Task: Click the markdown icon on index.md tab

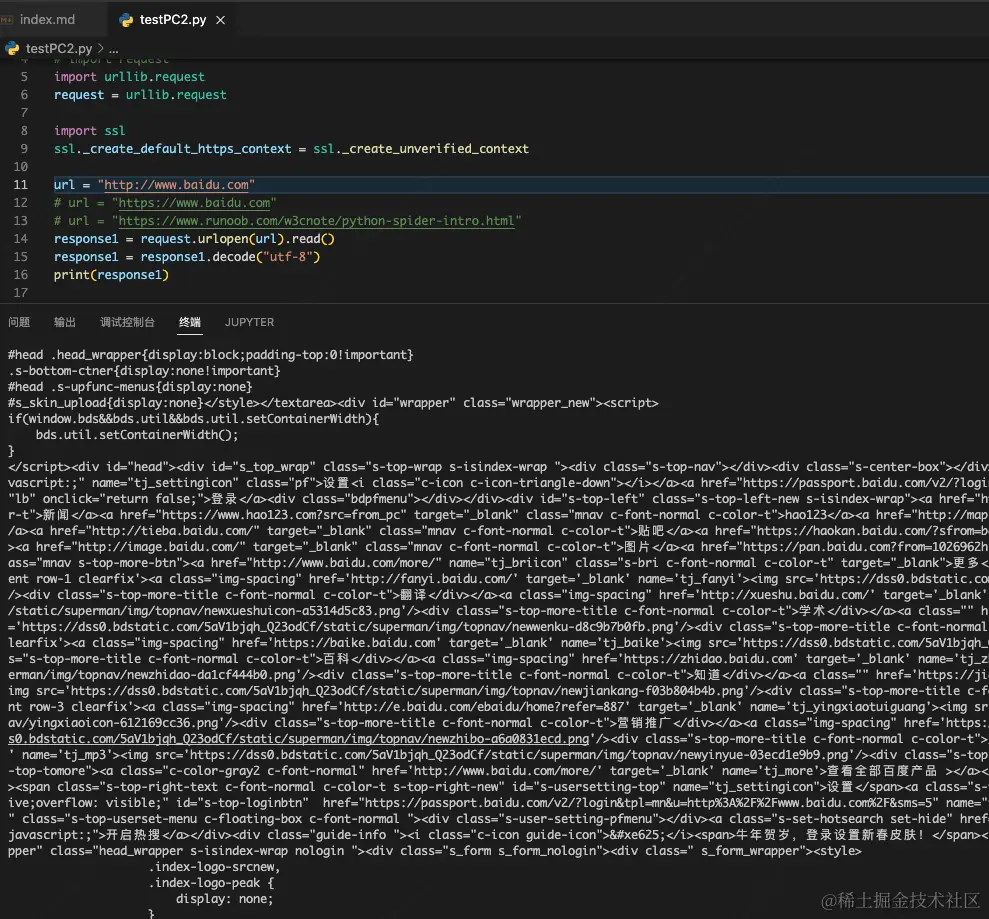Action: (7, 20)
